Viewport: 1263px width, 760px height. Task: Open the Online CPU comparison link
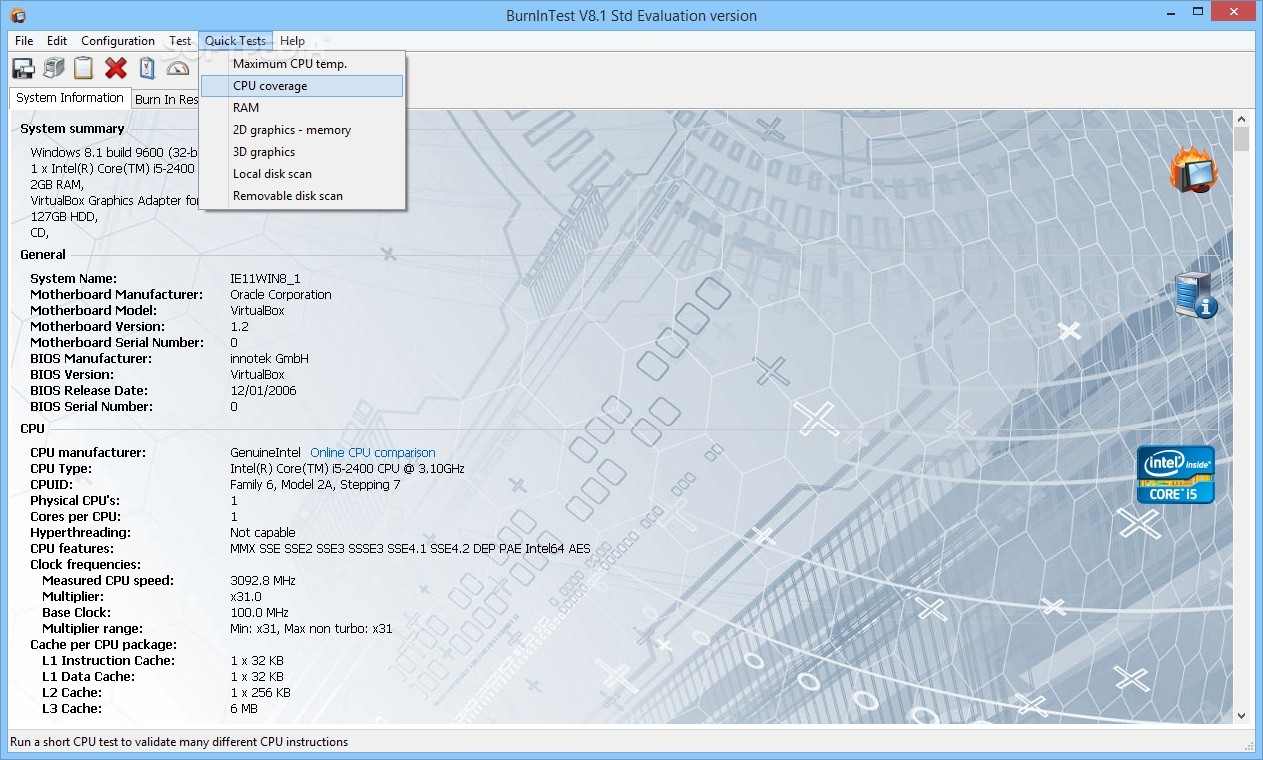point(373,453)
